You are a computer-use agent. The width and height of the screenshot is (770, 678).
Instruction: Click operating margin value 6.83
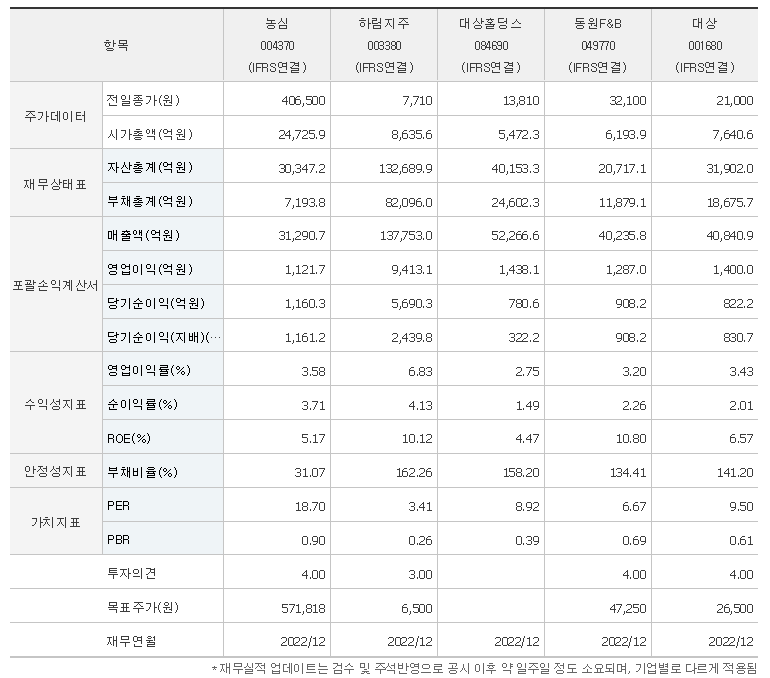[420, 371]
